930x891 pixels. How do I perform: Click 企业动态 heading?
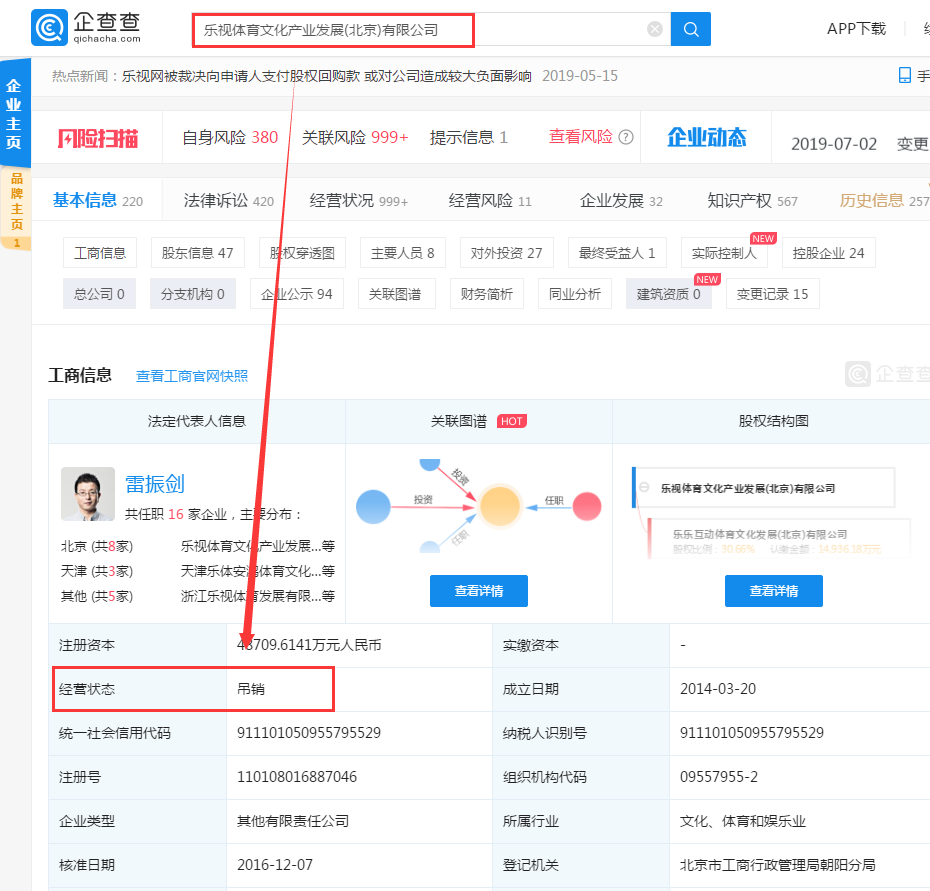click(706, 137)
